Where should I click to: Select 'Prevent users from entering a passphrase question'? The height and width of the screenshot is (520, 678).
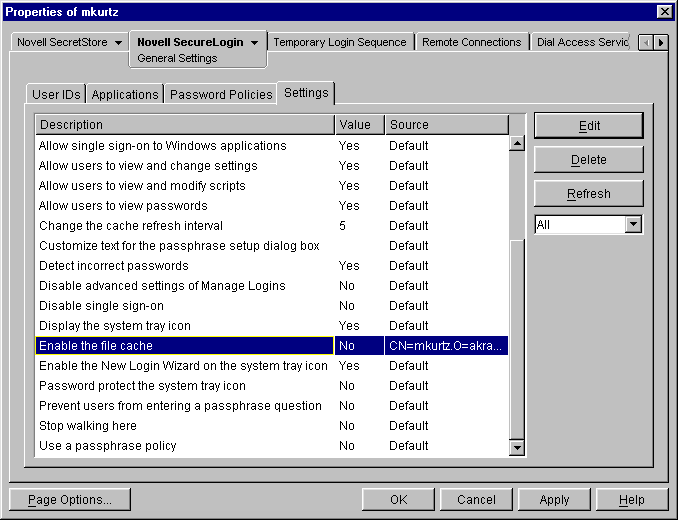point(272,405)
